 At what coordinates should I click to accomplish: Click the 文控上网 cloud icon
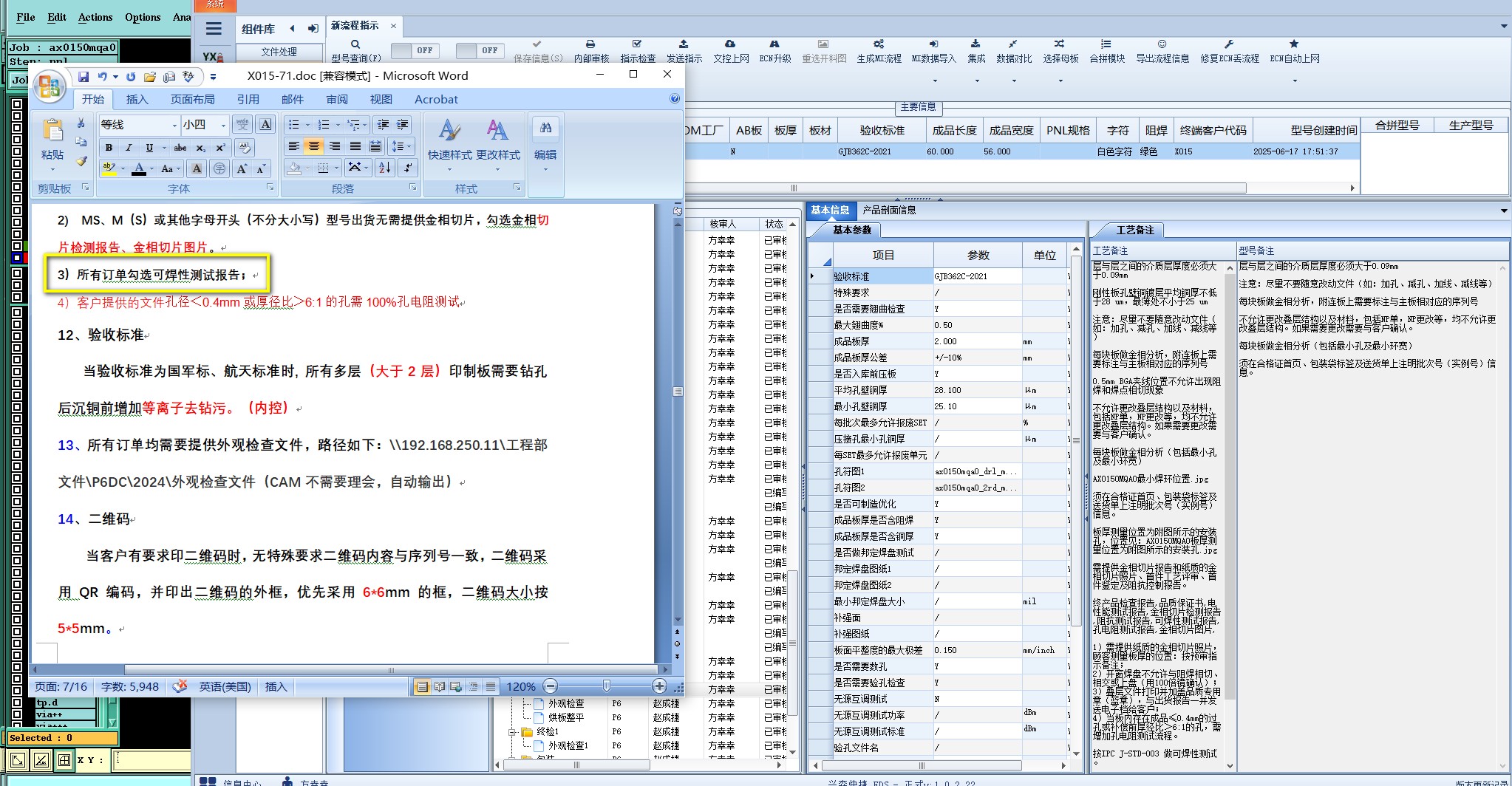click(730, 44)
